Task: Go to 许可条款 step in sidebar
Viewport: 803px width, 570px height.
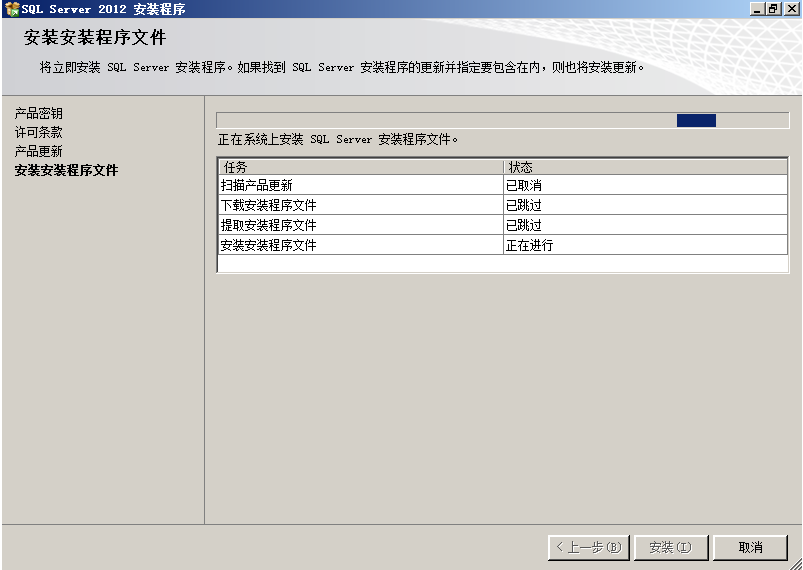Action: tap(38, 132)
